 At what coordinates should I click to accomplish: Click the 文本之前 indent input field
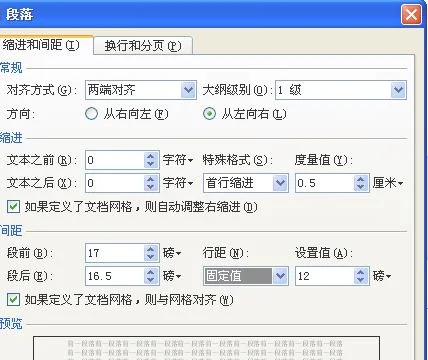115,160
